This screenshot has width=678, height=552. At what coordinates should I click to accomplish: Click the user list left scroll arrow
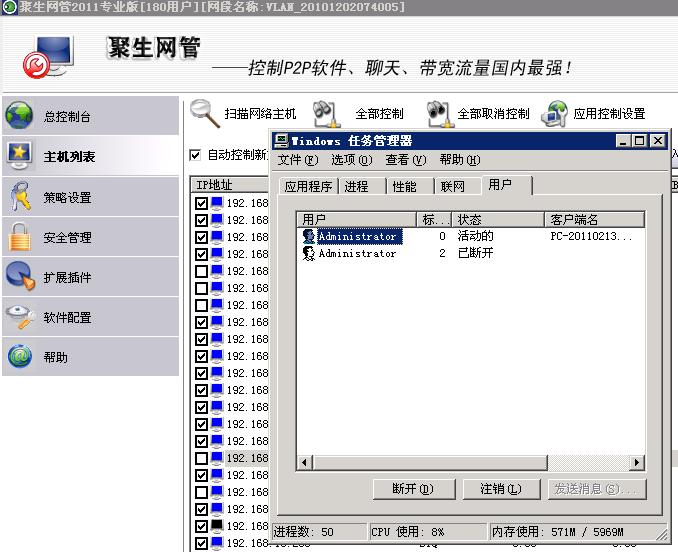point(305,463)
